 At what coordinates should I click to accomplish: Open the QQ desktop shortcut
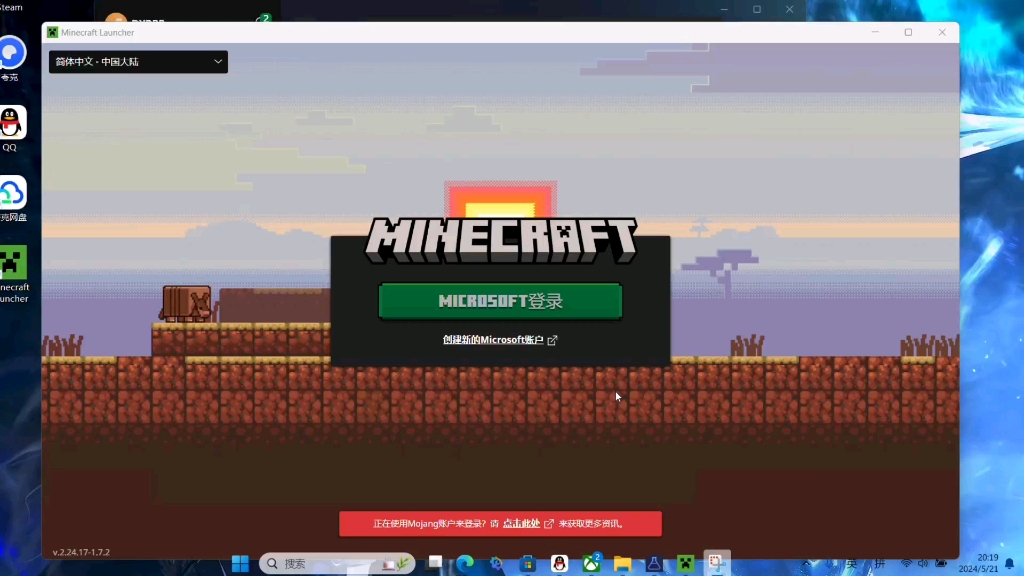pos(12,128)
